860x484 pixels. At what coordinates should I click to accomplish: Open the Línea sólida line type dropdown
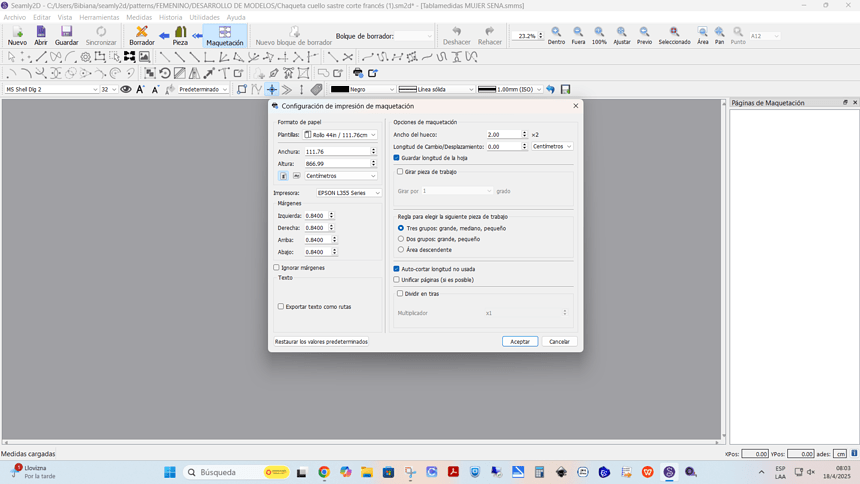point(437,89)
